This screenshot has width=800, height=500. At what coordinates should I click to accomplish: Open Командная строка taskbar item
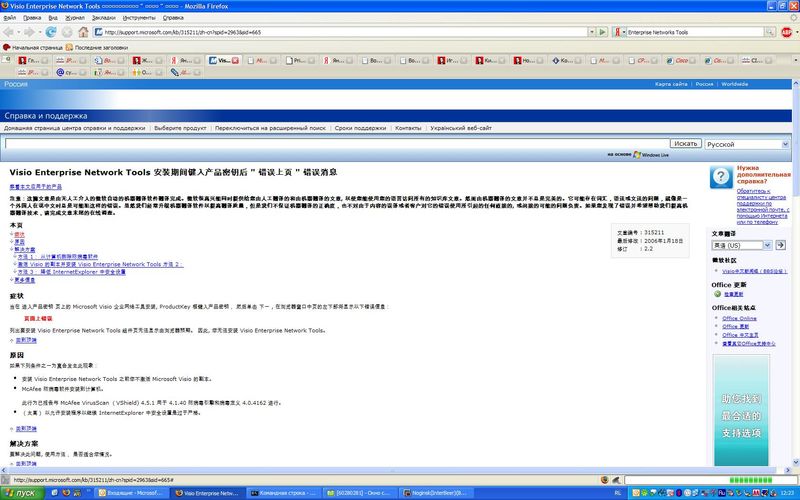(283, 493)
